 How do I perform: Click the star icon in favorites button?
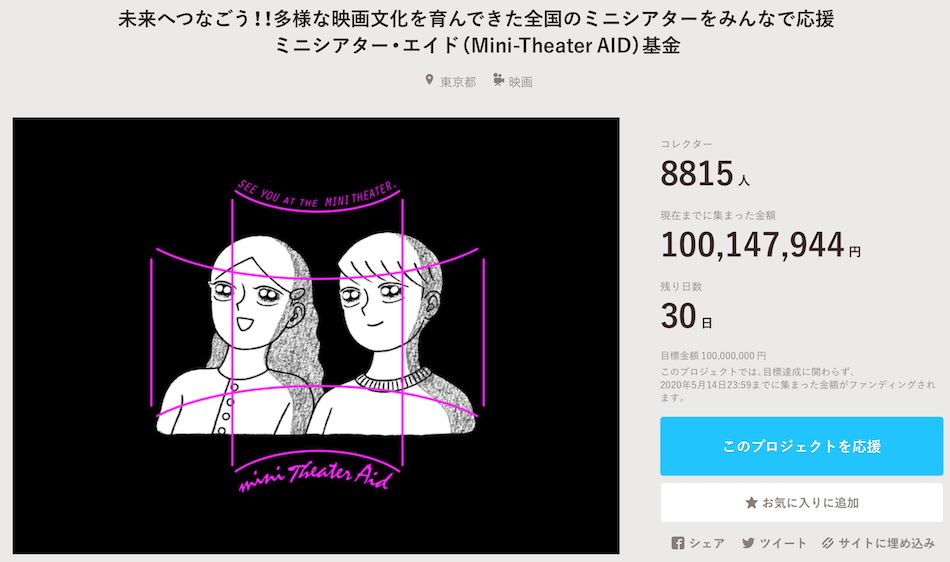point(751,503)
